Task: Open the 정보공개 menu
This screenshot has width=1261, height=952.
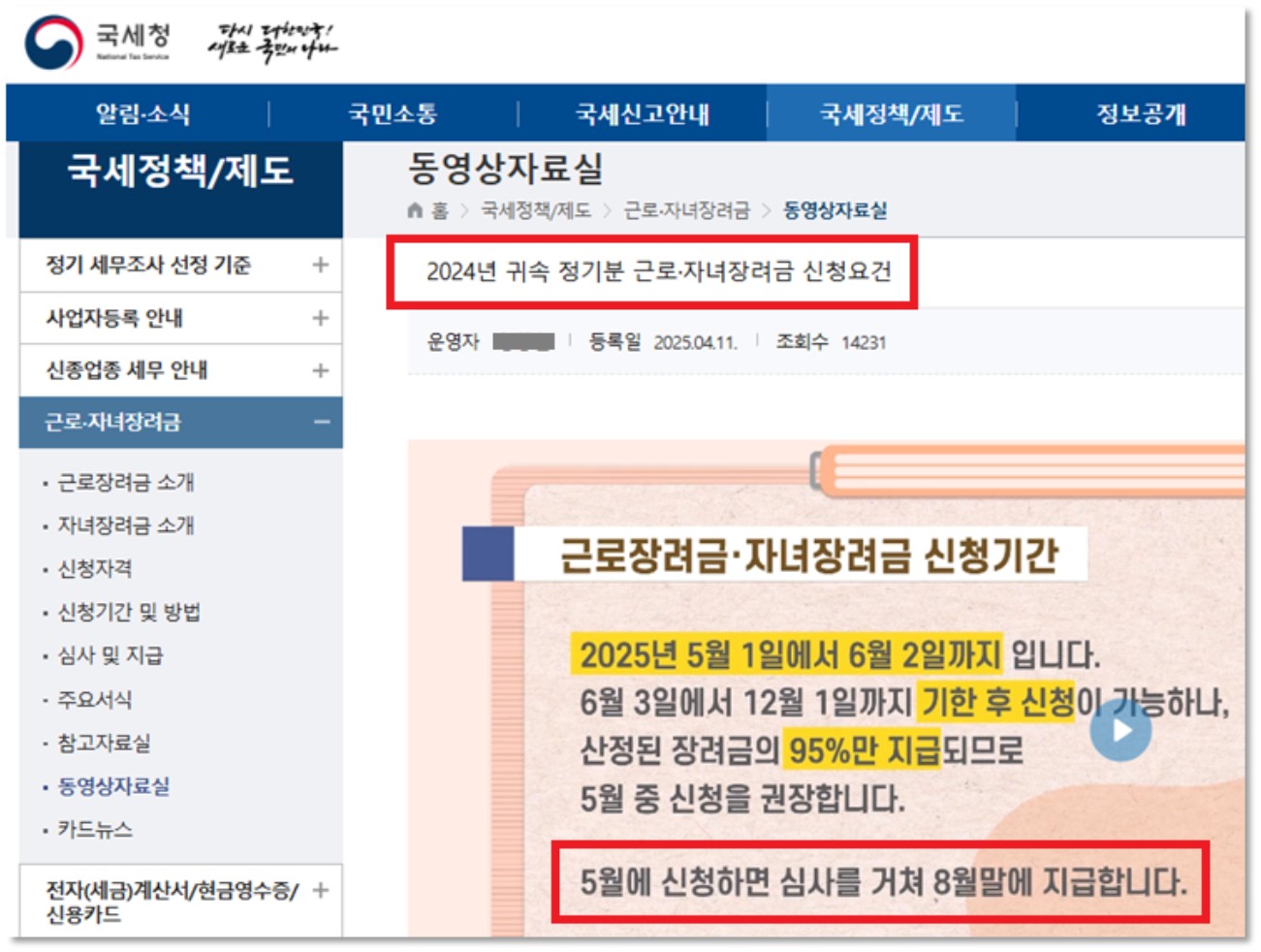Action: pyautogui.click(x=1141, y=113)
